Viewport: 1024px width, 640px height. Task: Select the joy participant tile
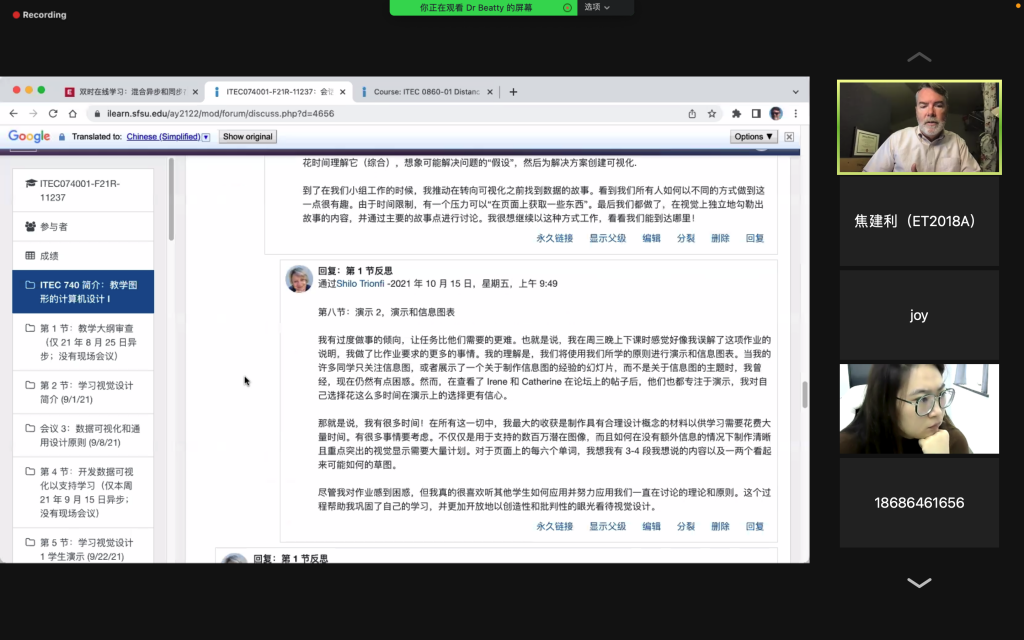(919, 315)
